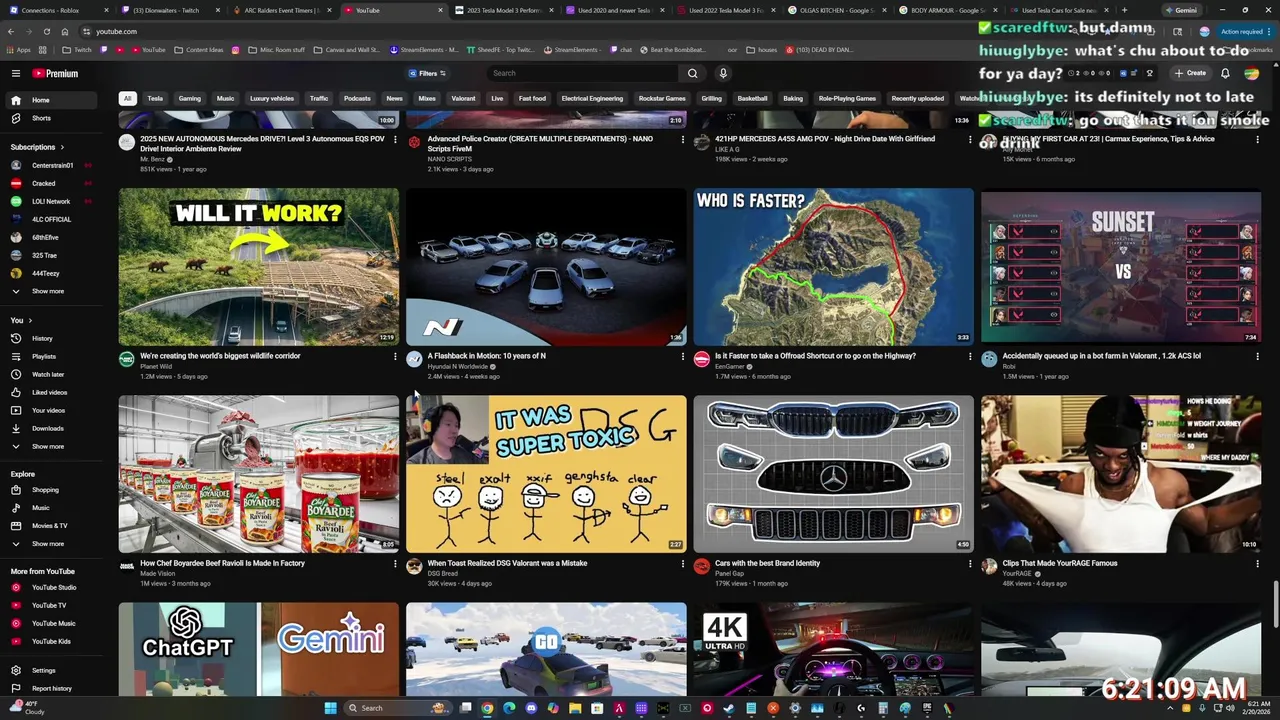Open the account avatar menu
Image resolution: width=1280 pixels, height=720 pixels.
click(1252, 73)
